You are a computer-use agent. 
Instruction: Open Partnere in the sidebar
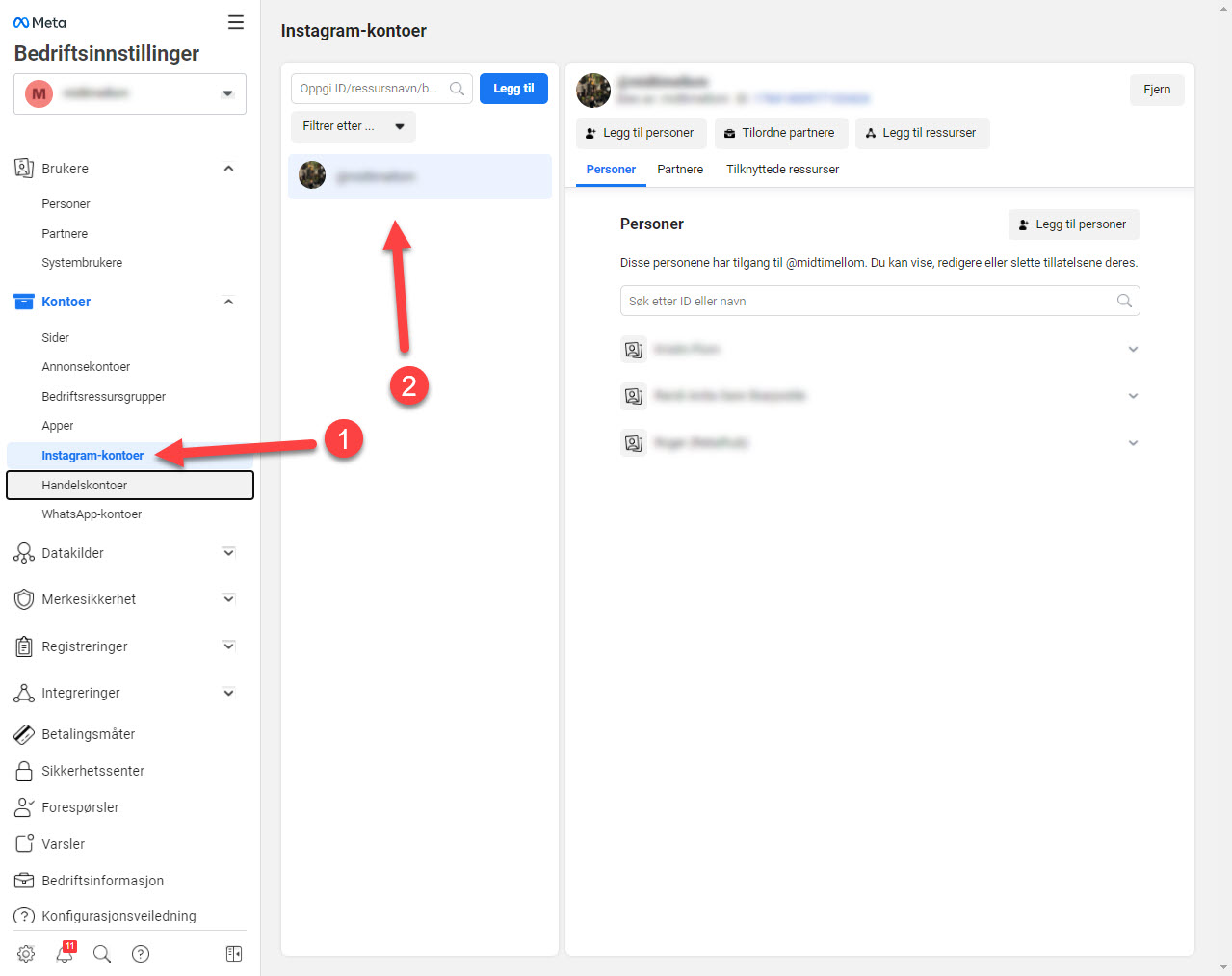pyautogui.click(x=65, y=234)
